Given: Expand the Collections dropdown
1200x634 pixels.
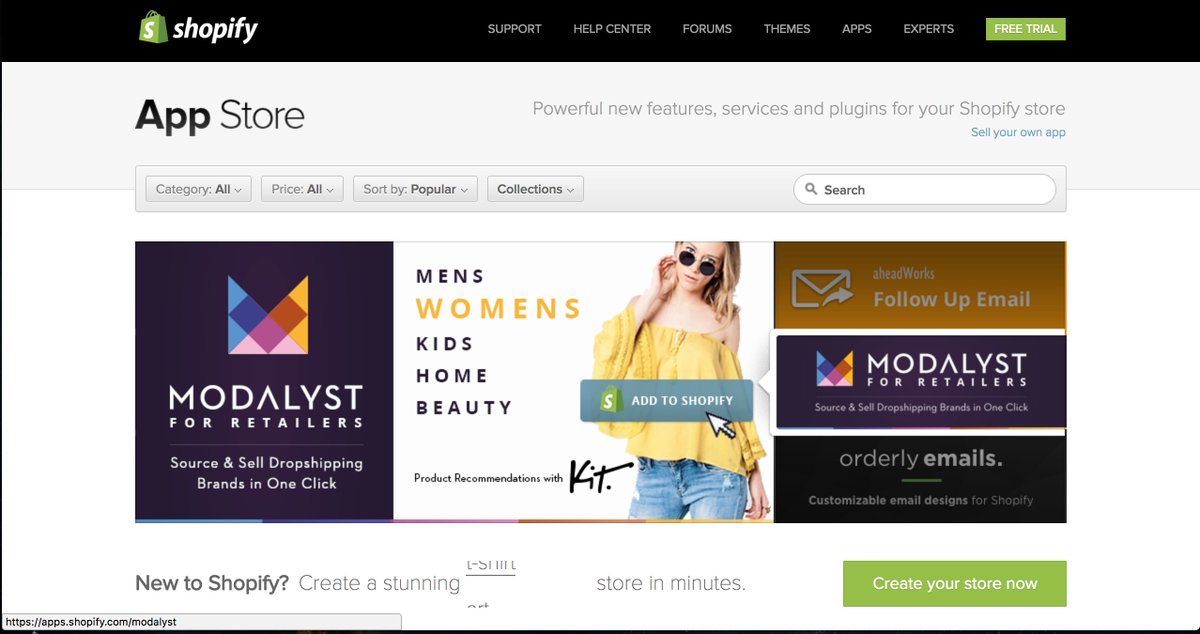Looking at the screenshot, I should coord(535,189).
